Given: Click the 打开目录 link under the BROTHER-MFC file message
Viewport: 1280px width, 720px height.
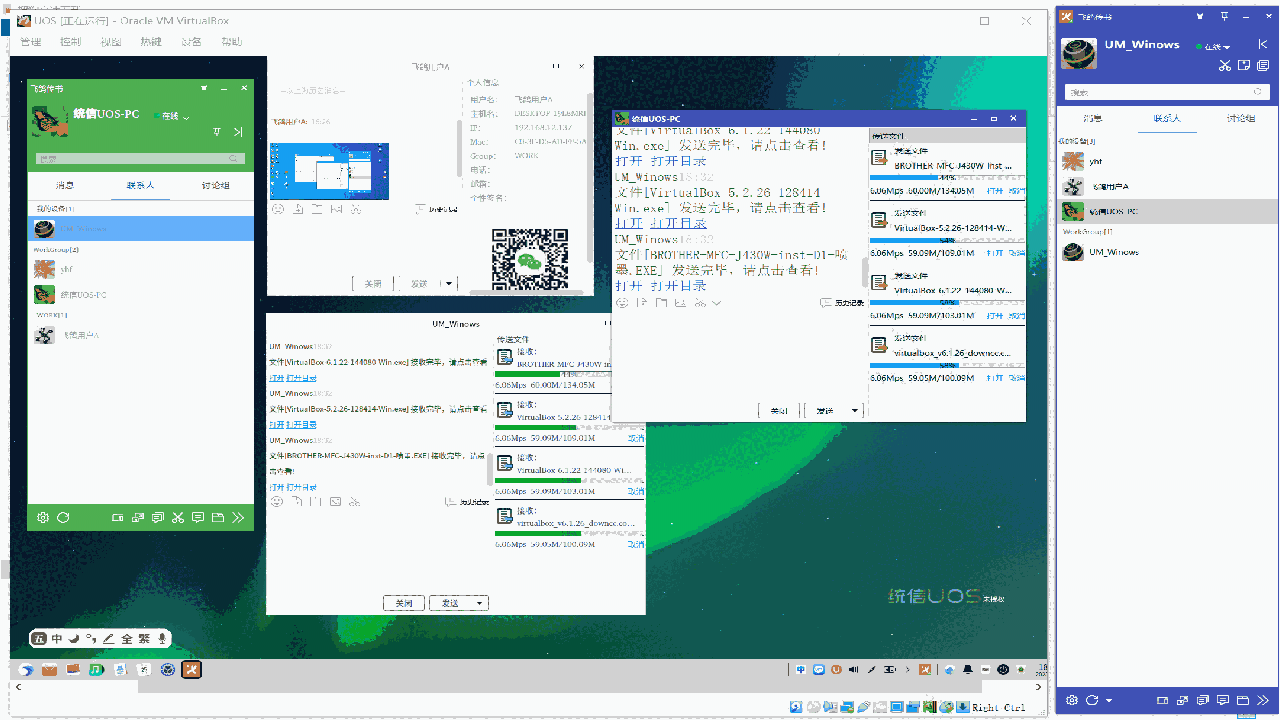Looking at the screenshot, I should coord(678,286).
